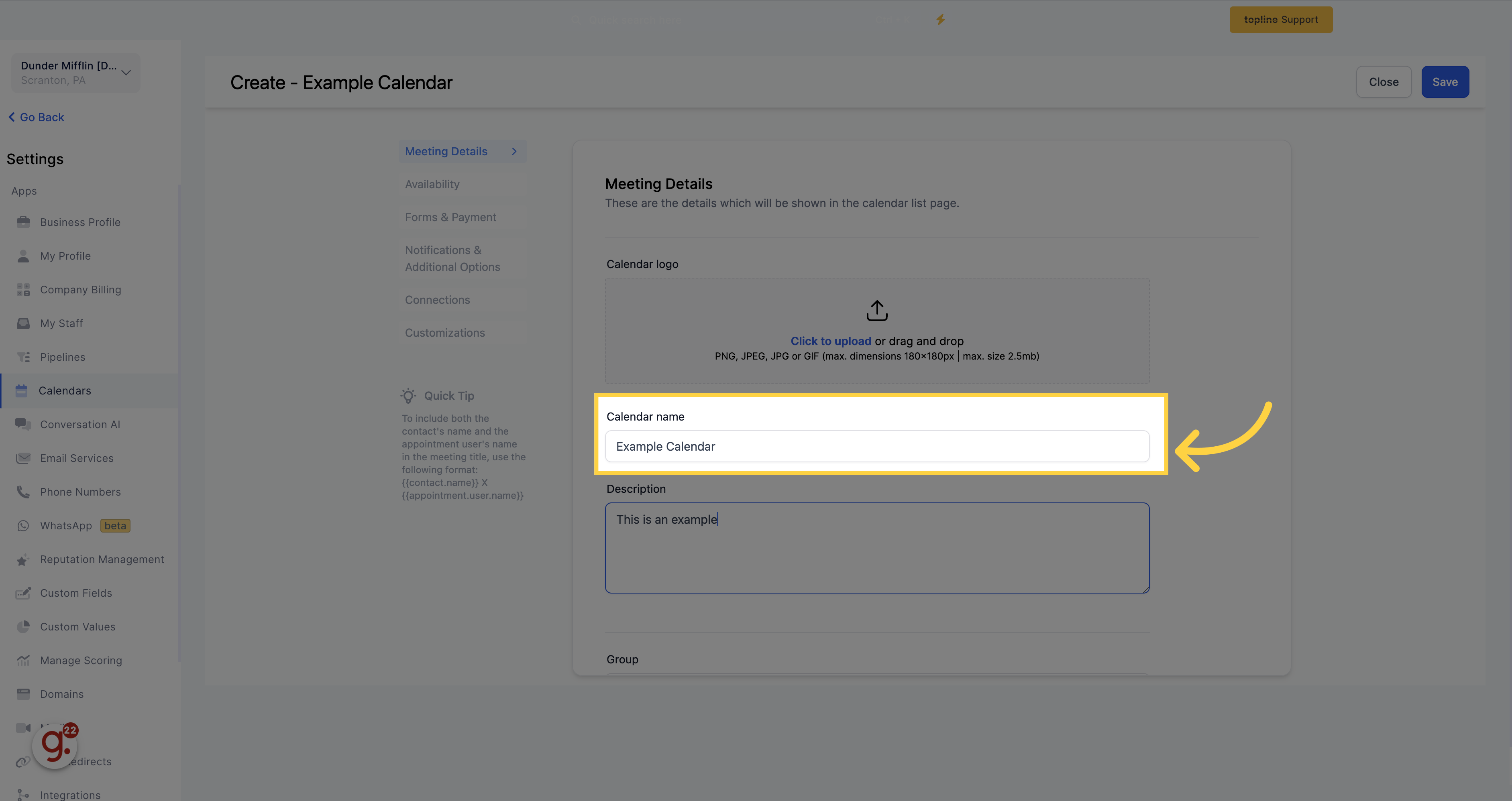Click the Email Services envelope icon
The width and height of the screenshot is (1512, 801).
point(23,458)
